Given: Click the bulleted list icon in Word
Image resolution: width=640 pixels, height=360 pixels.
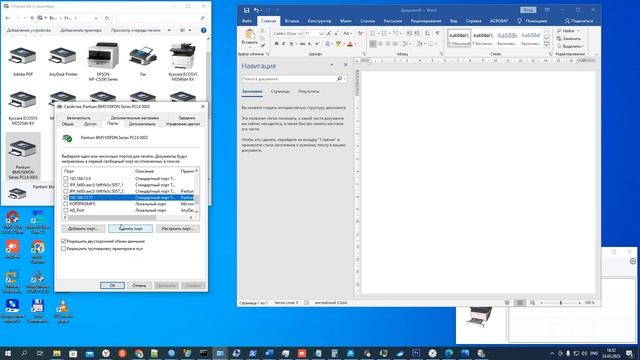Looking at the screenshot, I should tap(373, 33).
